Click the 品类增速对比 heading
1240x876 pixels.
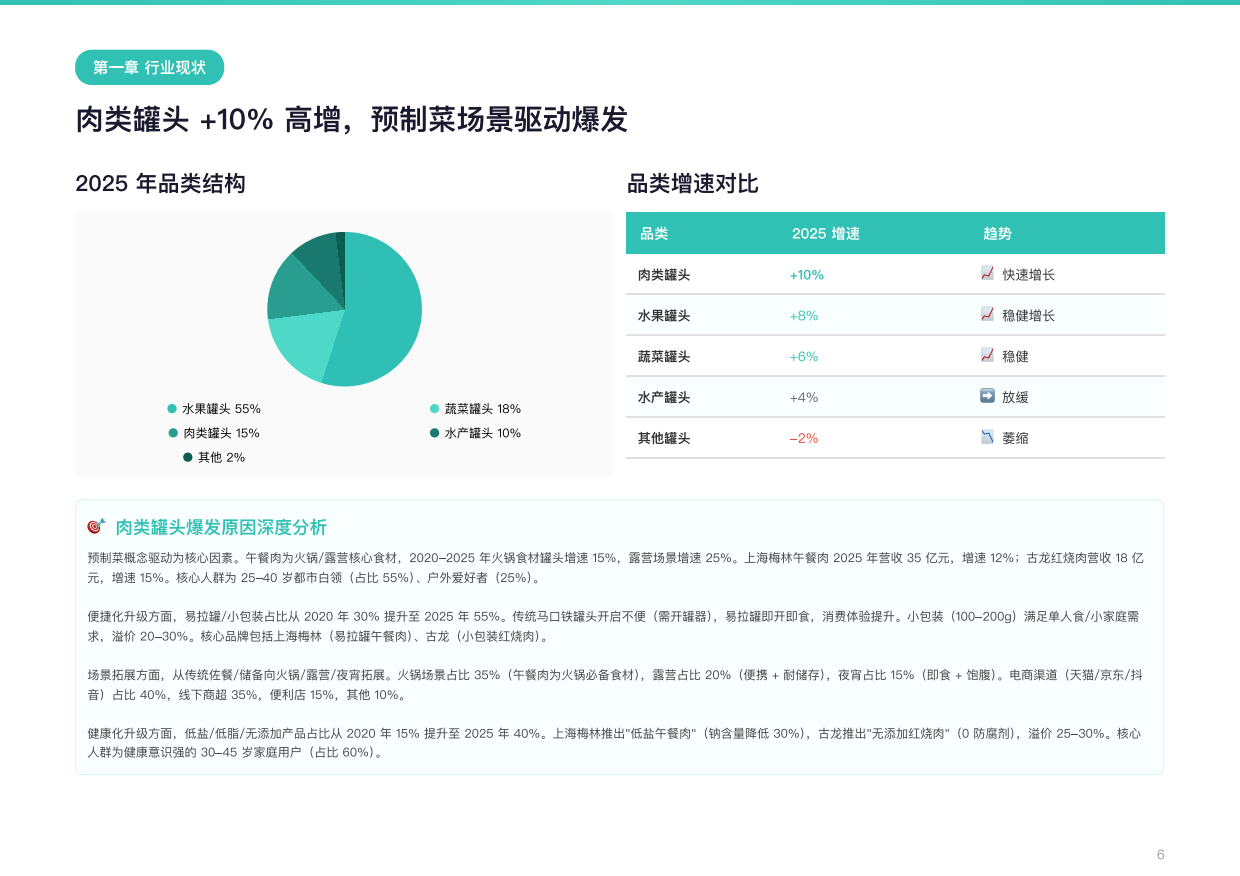pos(692,184)
